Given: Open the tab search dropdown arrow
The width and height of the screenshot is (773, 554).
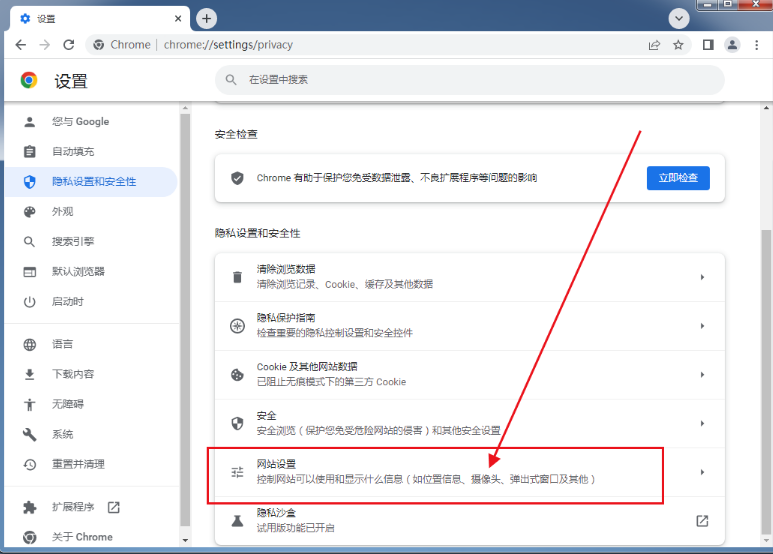Looking at the screenshot, I should [679, 19].
